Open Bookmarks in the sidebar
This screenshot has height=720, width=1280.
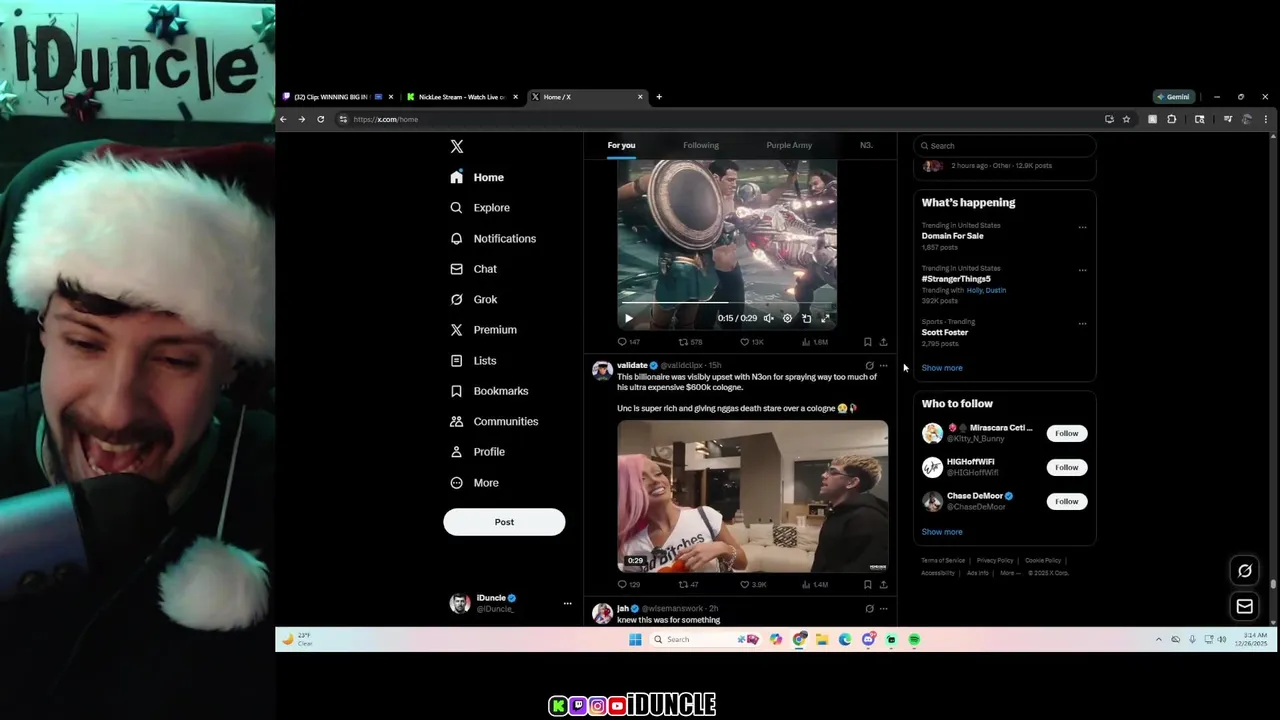click(x=489, y=391)
